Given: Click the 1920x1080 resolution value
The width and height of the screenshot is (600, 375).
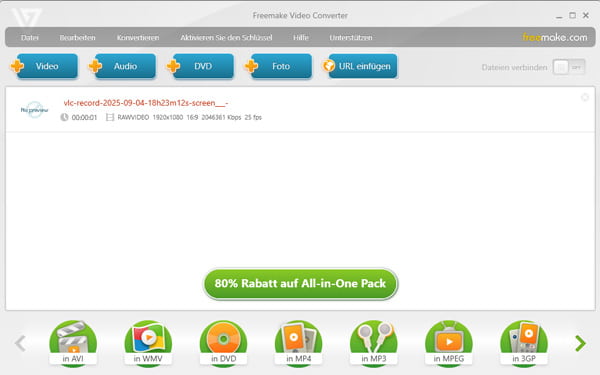Looking at the screenshot, I should pos(168,117).
